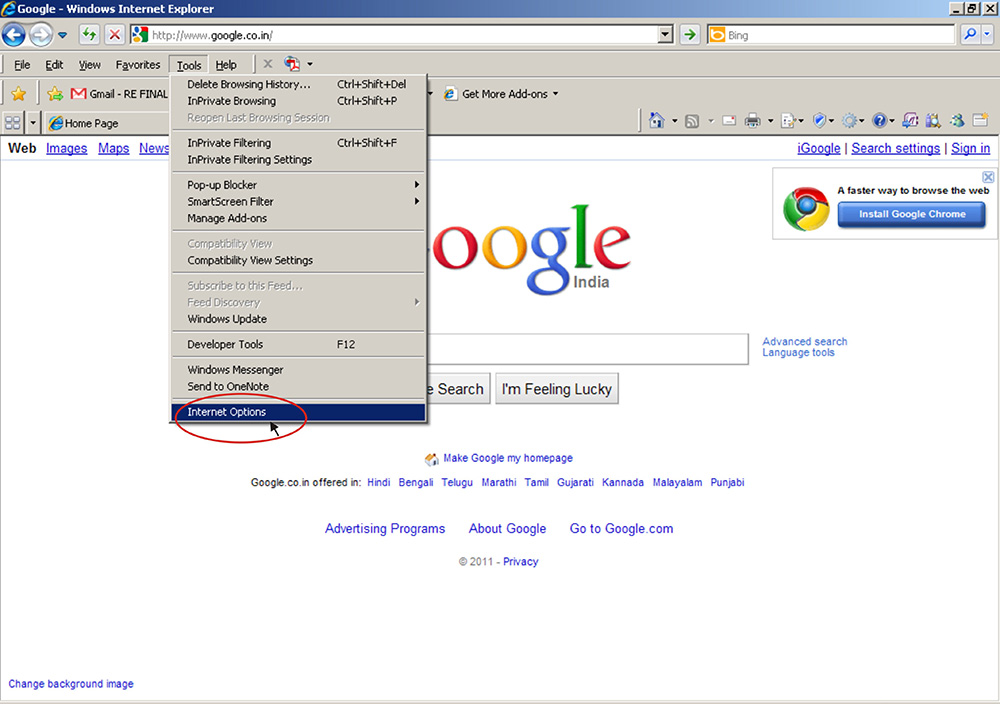The height and width of the screenshot is (704, 1000).
Task: Expand the Home button dropdown
Action: point(674,121)
